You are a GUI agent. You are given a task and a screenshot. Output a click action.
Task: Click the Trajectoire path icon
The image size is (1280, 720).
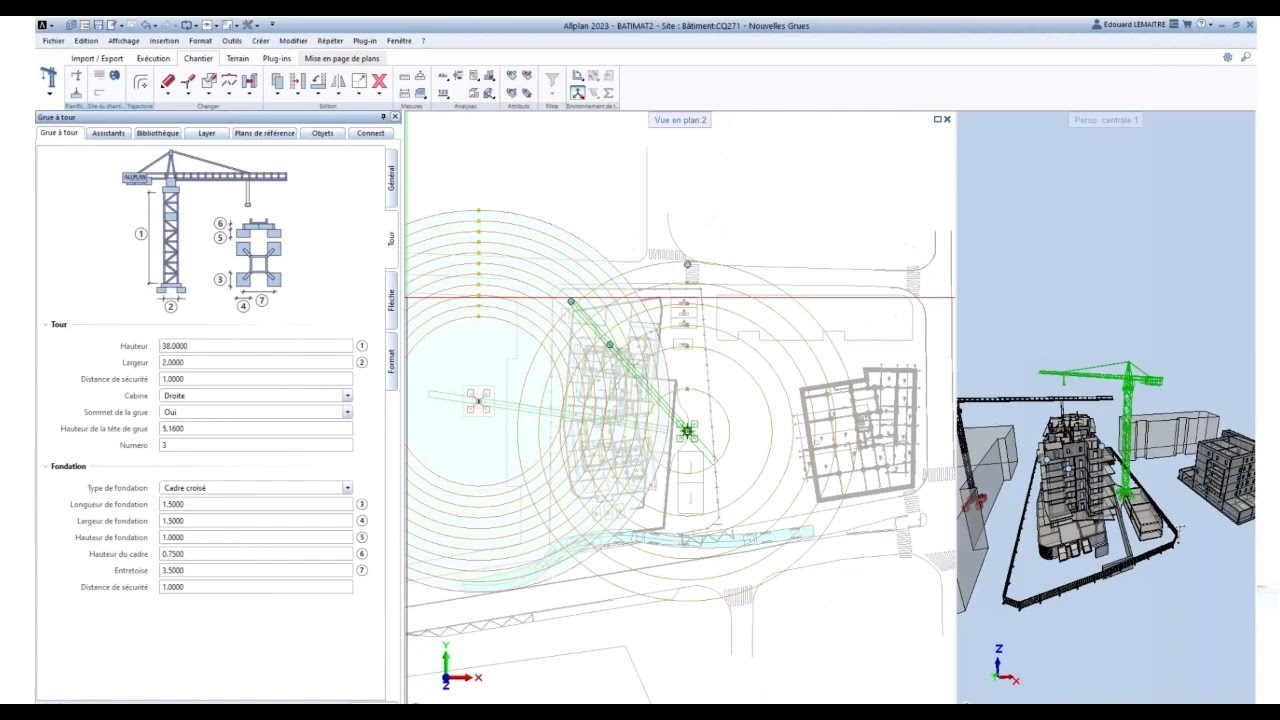[141, 82]
